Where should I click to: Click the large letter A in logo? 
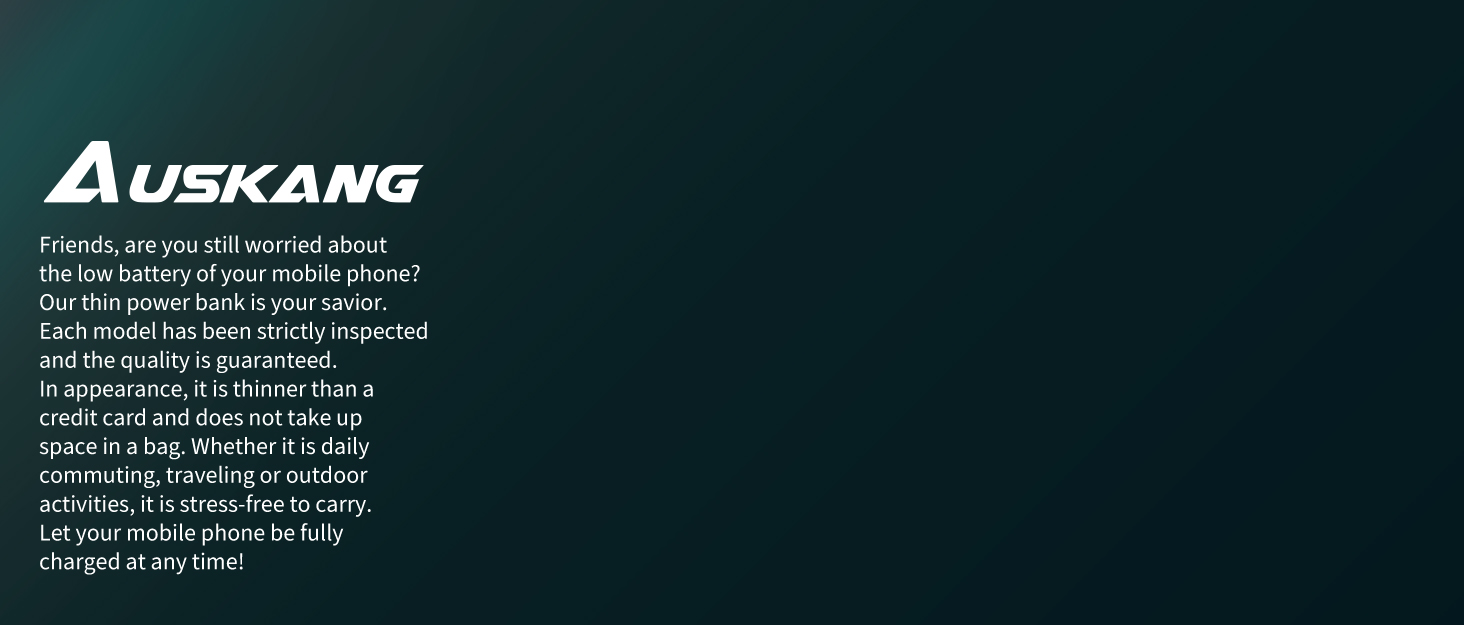tap(83, 172)
